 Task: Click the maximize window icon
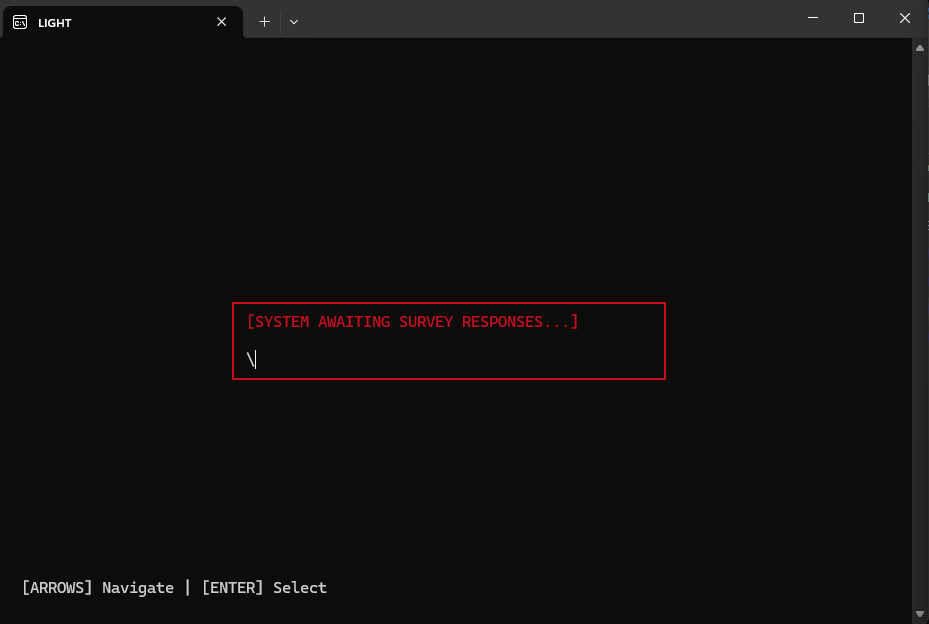858,17
